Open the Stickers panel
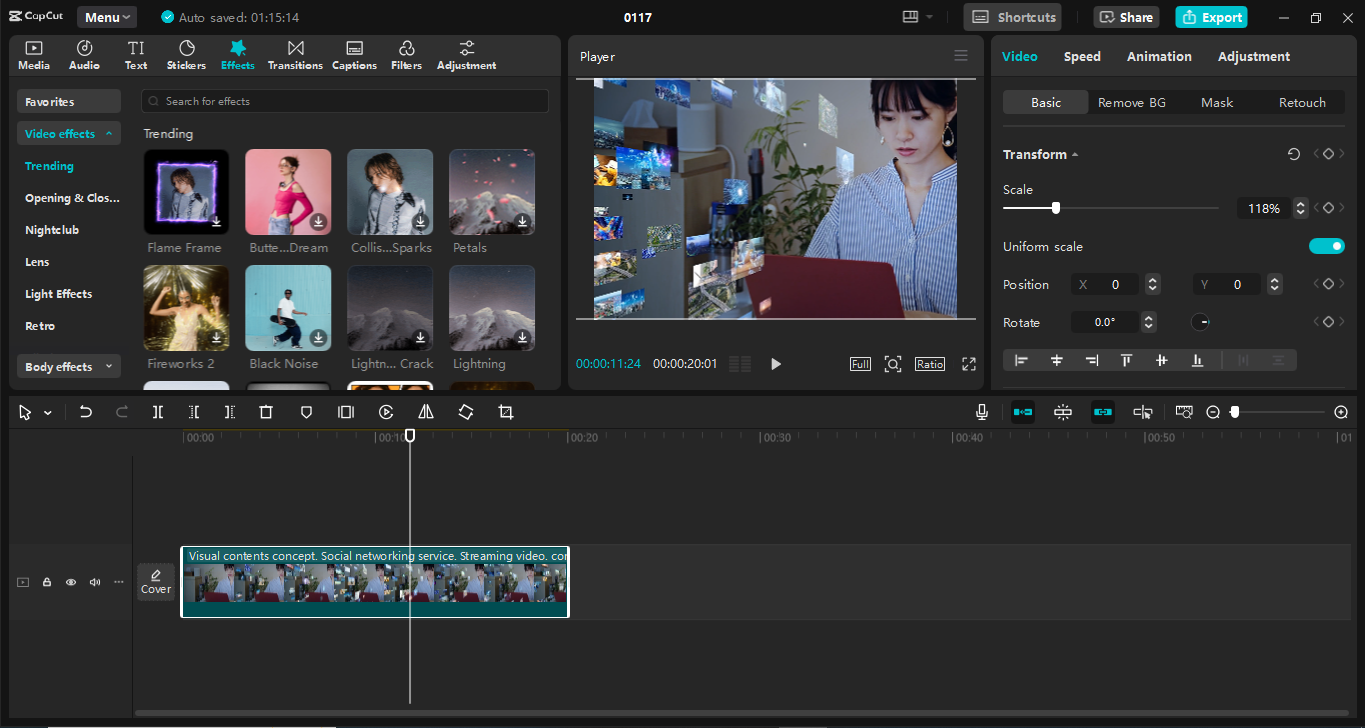The height and width of the screenshot is (728, 1365). (x=186, y=54)
